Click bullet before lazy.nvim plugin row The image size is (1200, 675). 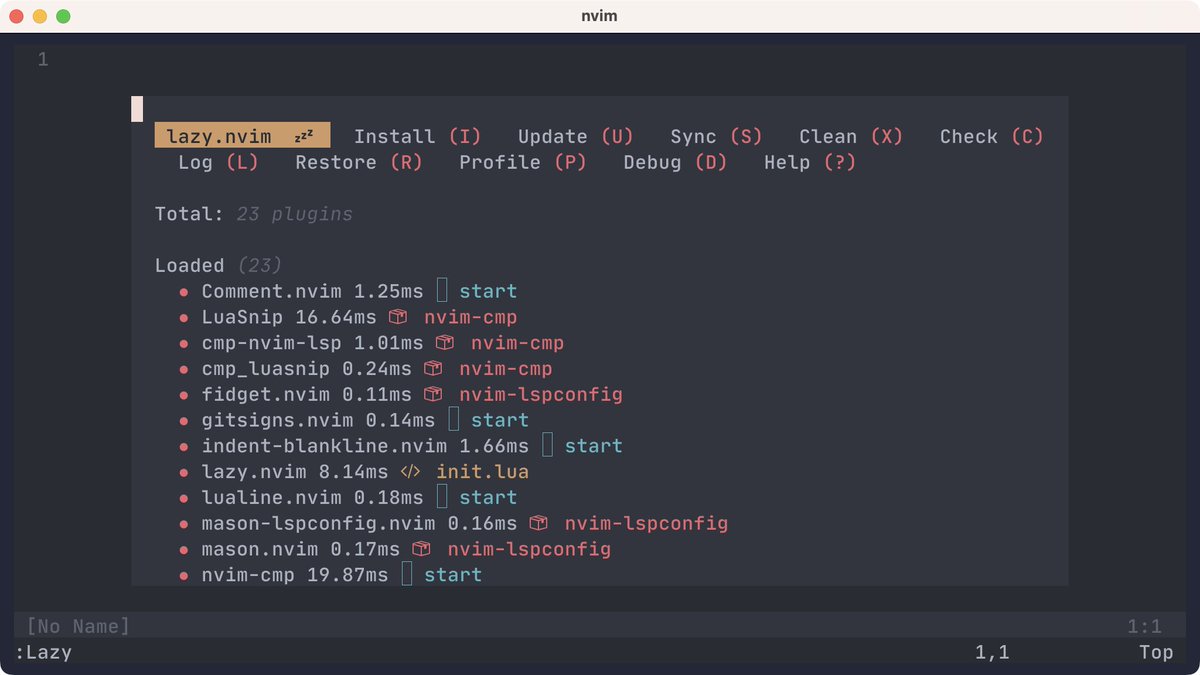point(184,472)
